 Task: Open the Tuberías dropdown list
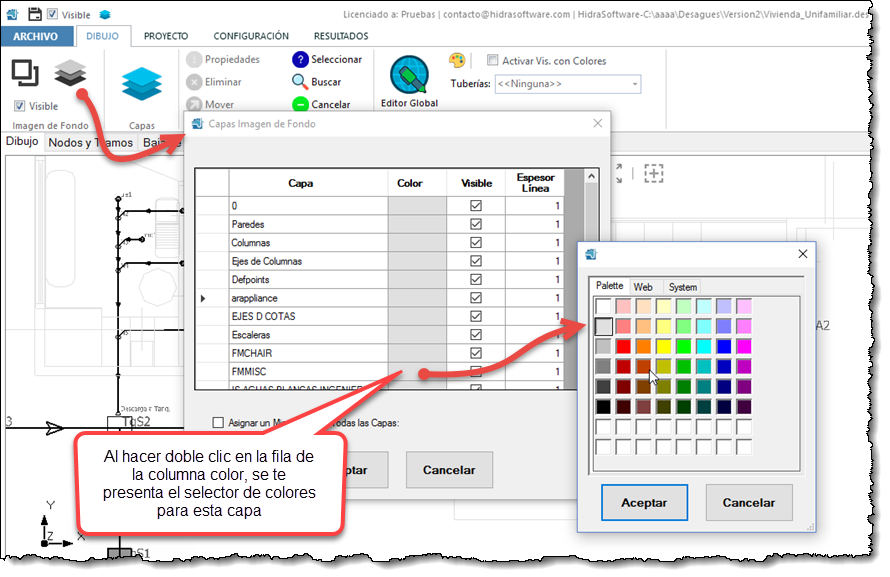(x=634, y=84)
